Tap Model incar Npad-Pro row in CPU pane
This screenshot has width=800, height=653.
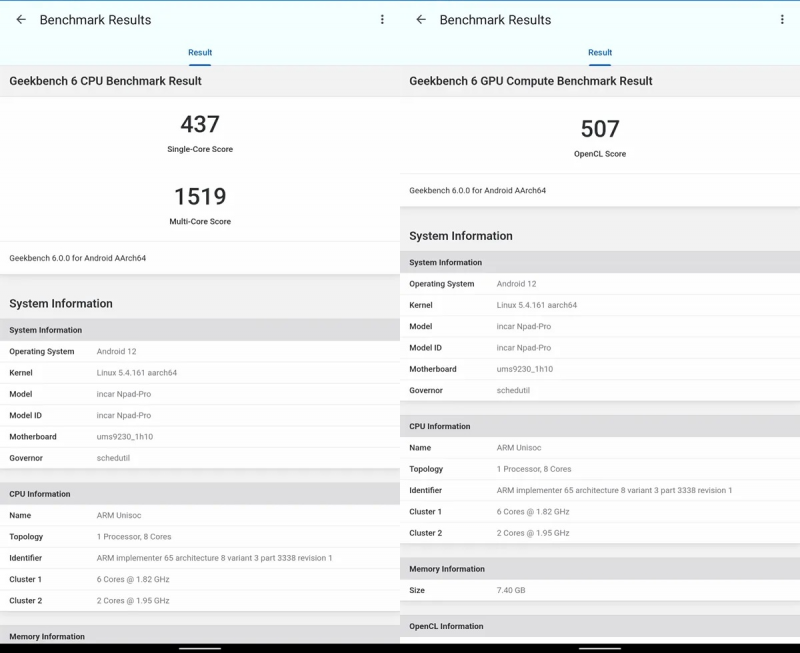(x=200, y=394)
